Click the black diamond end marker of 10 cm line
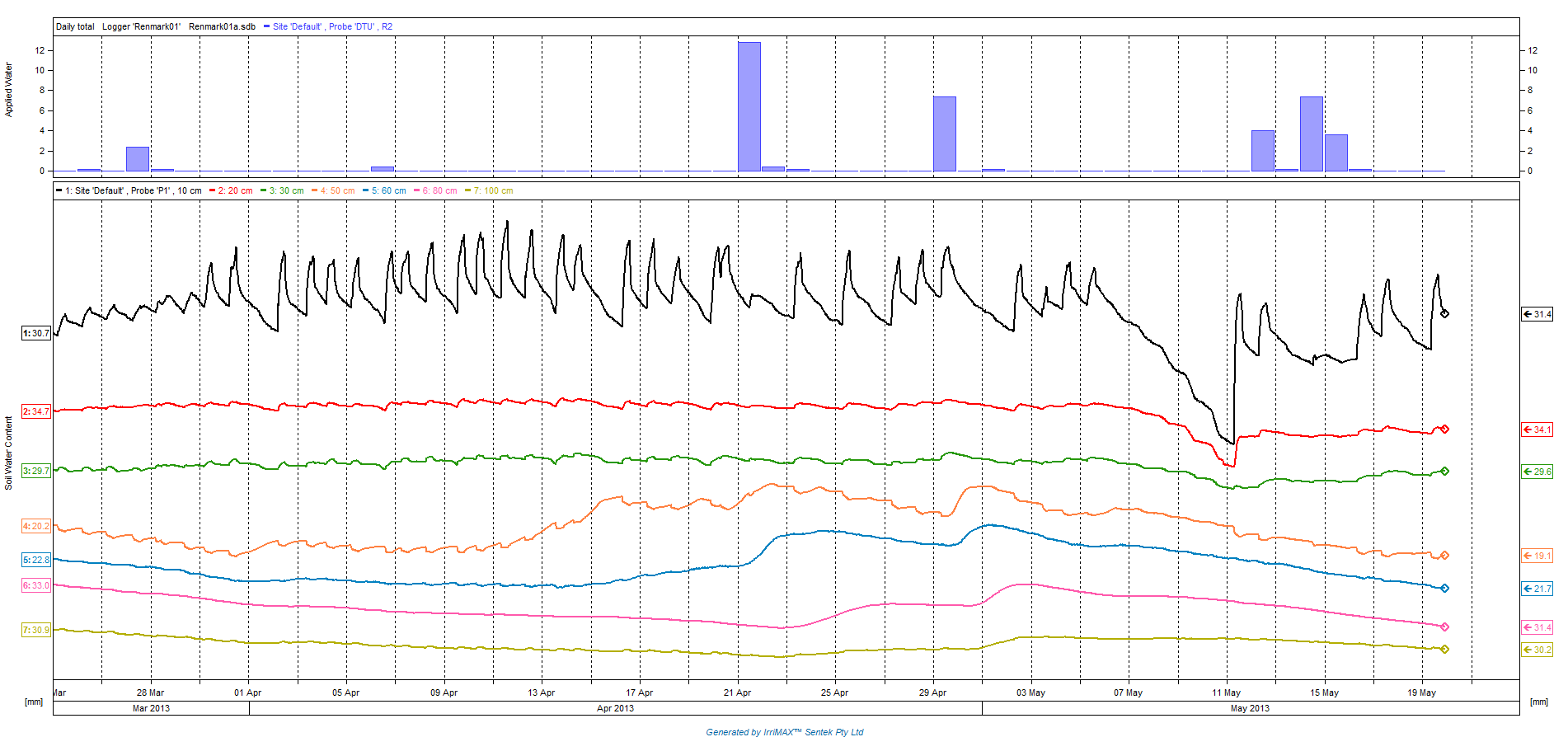This screenshot has height=737, width=1568. 1444,314
